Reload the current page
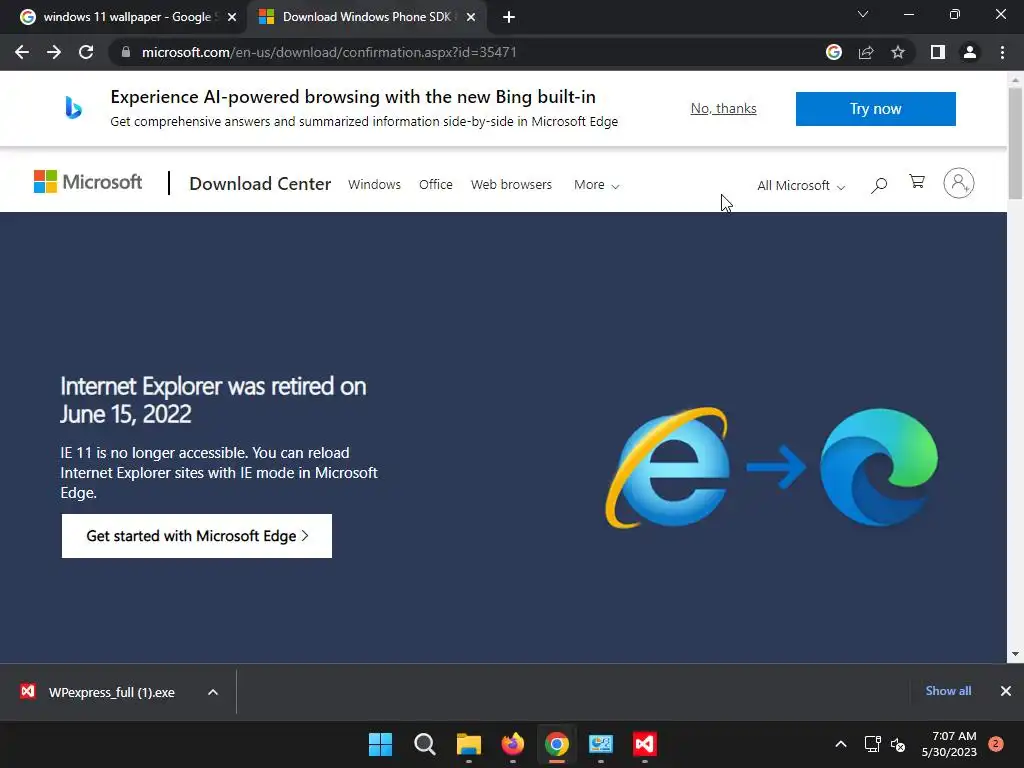1024x768 pixels. [x=86, y=52]
